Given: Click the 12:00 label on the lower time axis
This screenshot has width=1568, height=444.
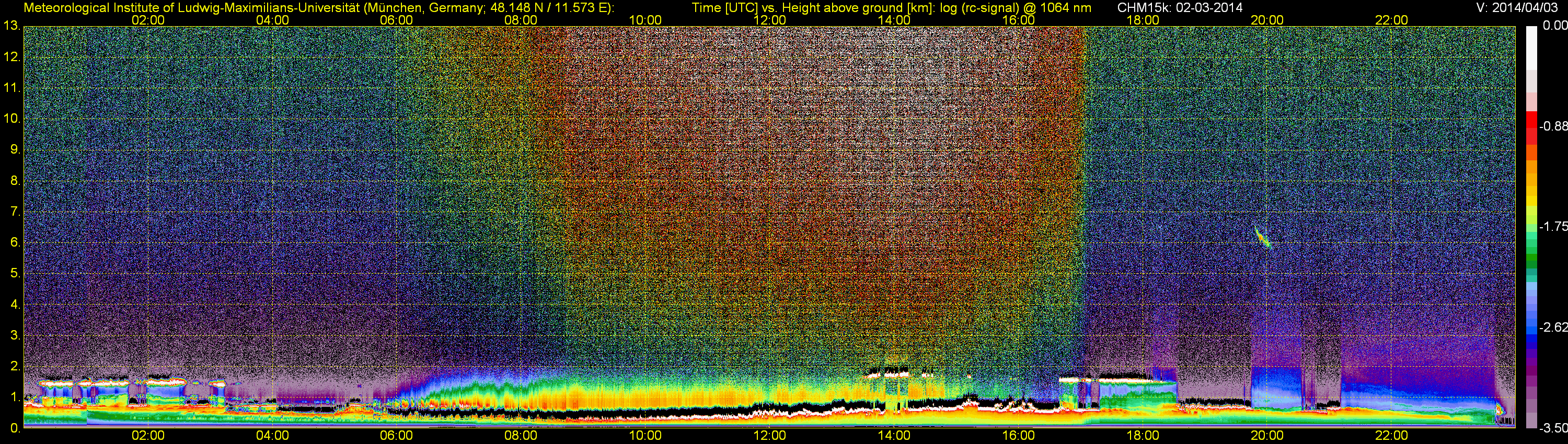Looking at the screenshot, I should click(x=769, y=436).
